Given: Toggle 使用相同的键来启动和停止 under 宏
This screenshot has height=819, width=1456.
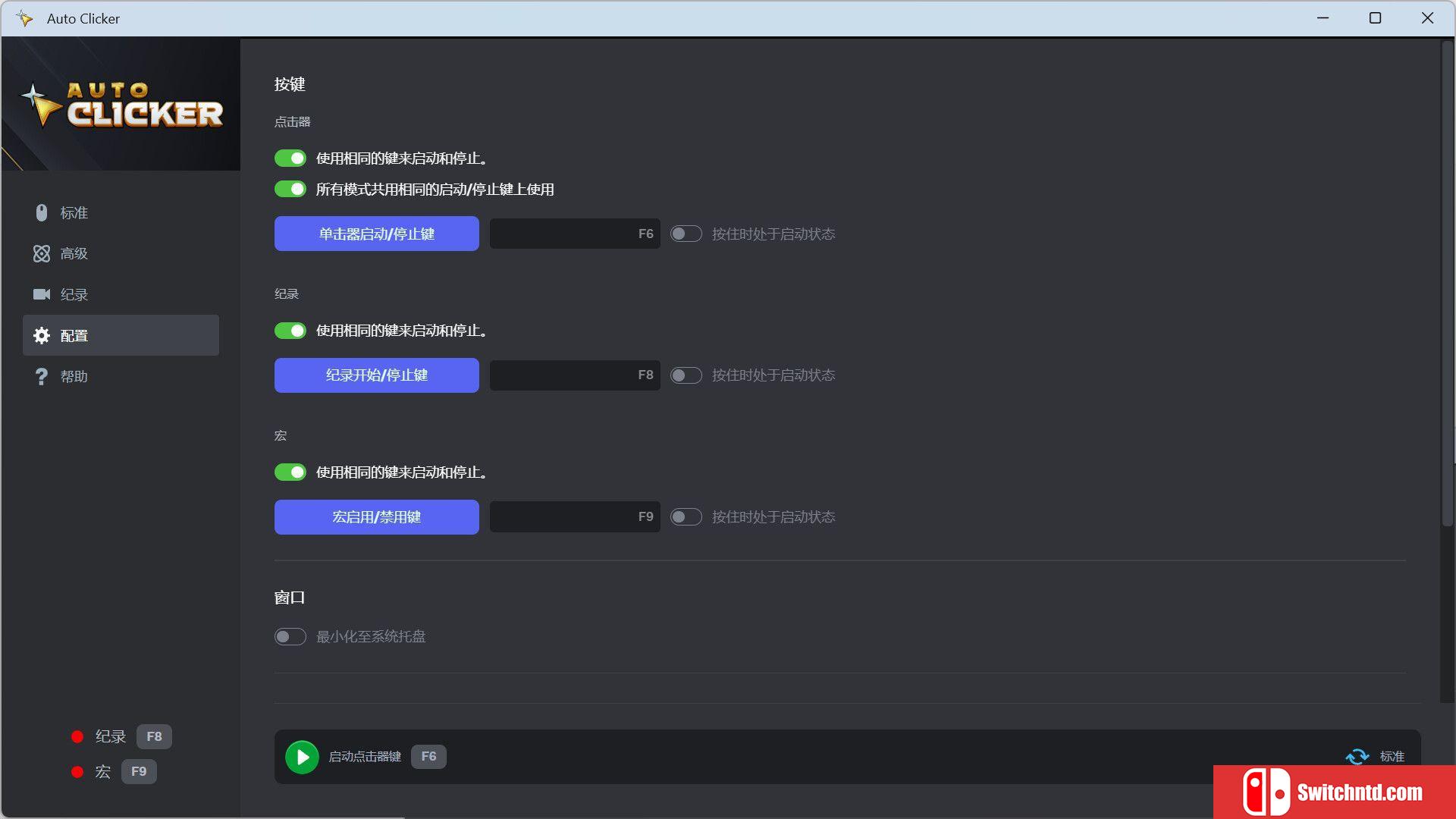Looking at the screenshot, I should pos(290,472).
